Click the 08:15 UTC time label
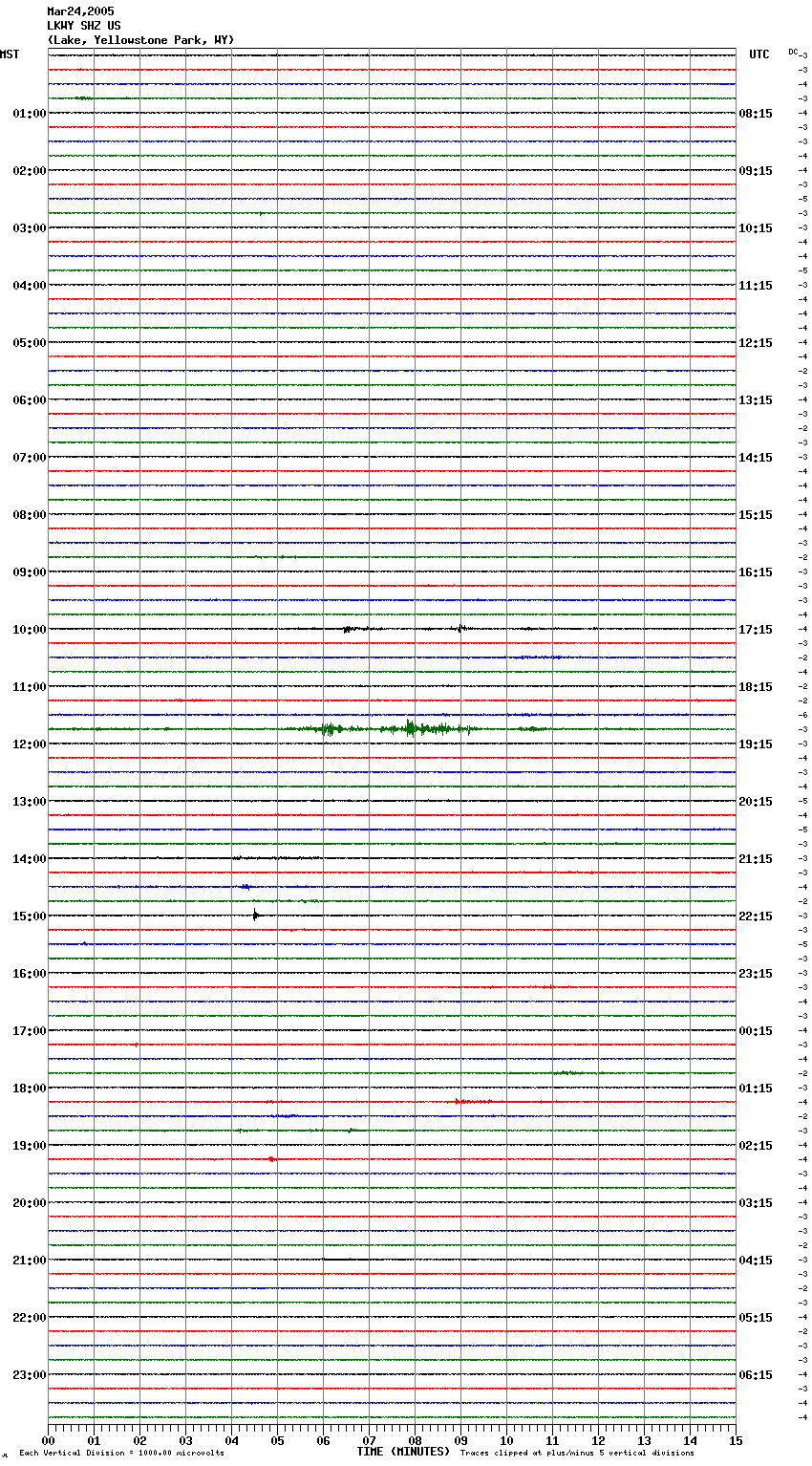The image size is (812, 1466). [756, 114]
